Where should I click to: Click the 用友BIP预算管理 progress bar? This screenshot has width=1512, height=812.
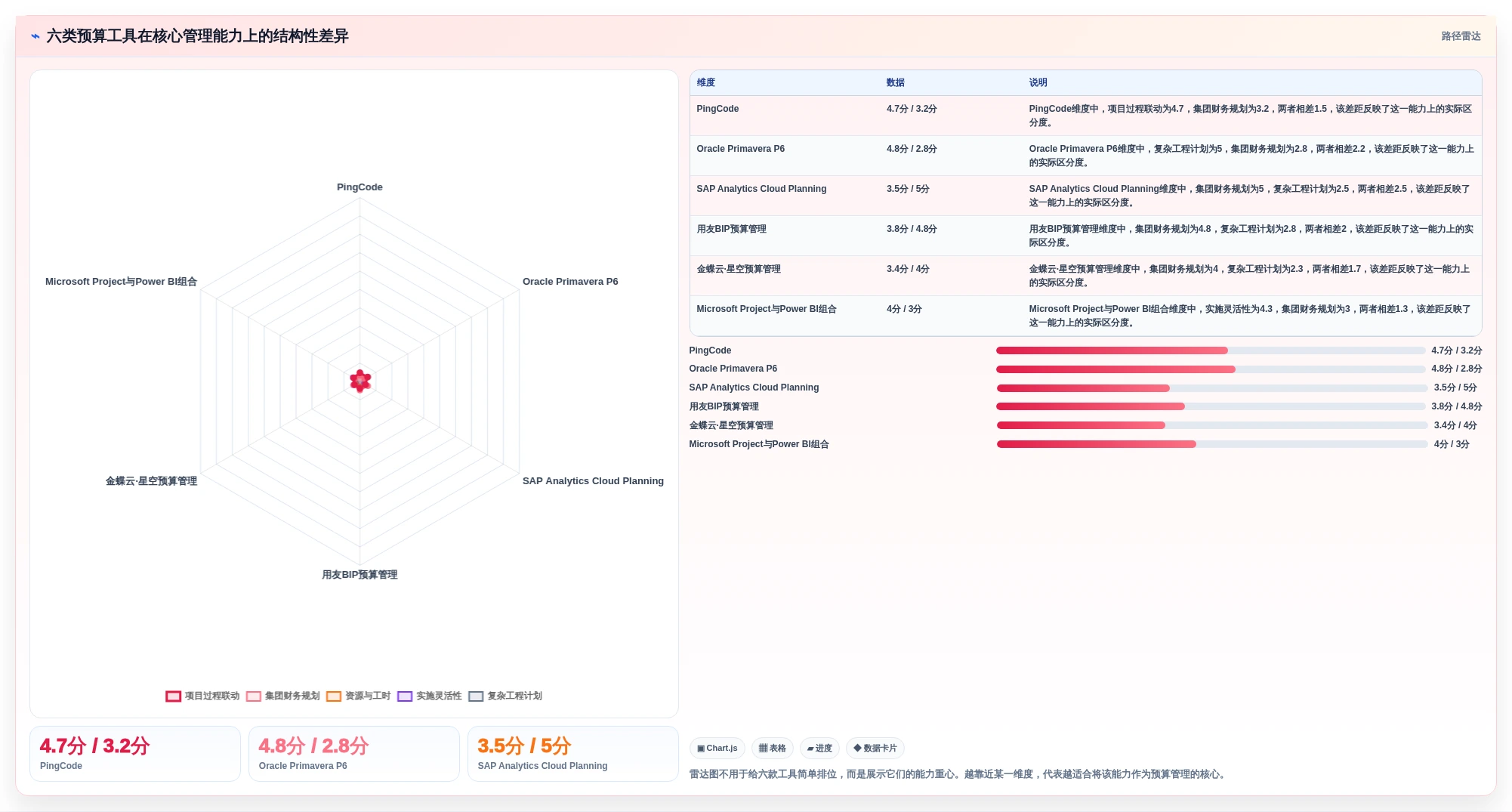[1211, 406]
